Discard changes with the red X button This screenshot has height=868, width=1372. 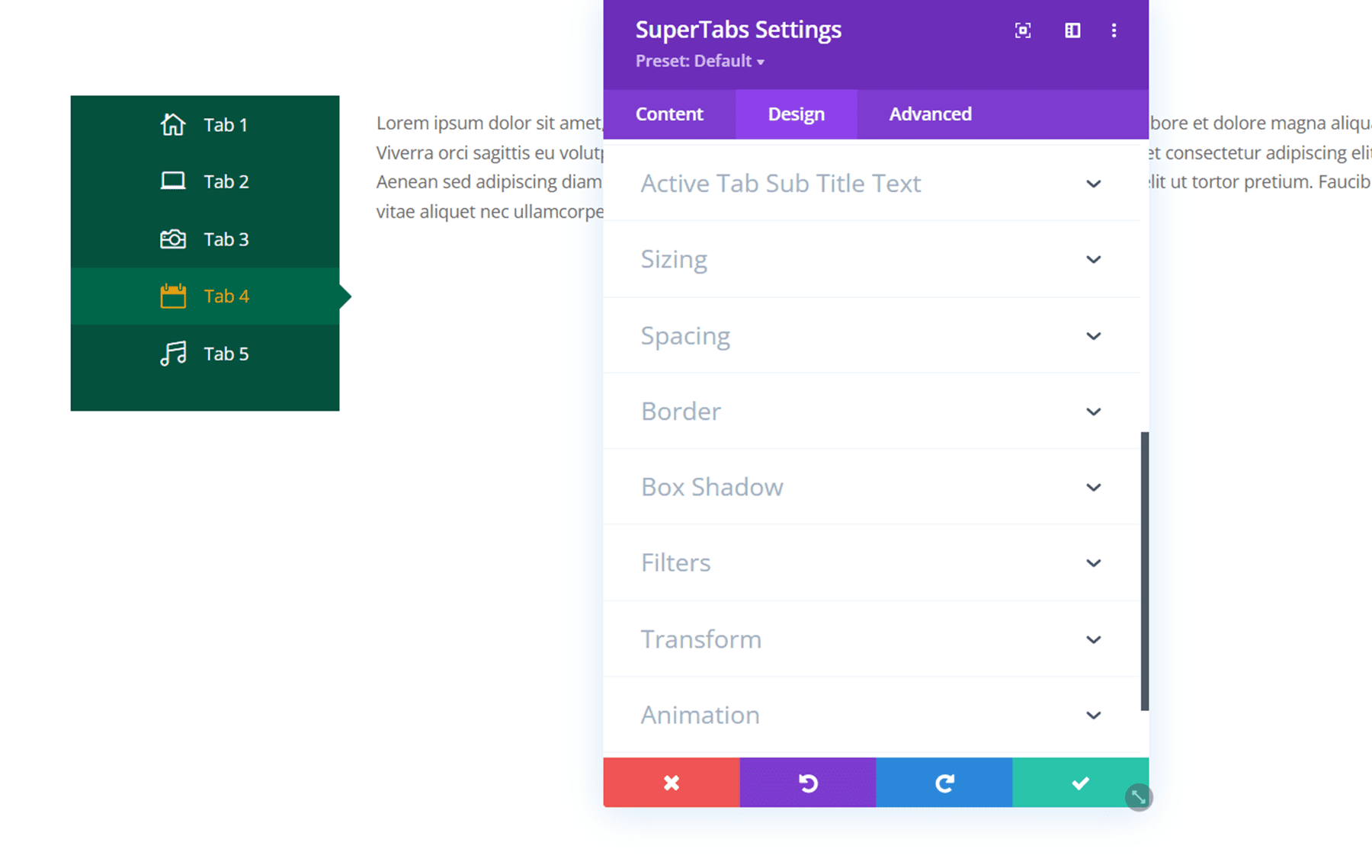click(x=671, y=783)
